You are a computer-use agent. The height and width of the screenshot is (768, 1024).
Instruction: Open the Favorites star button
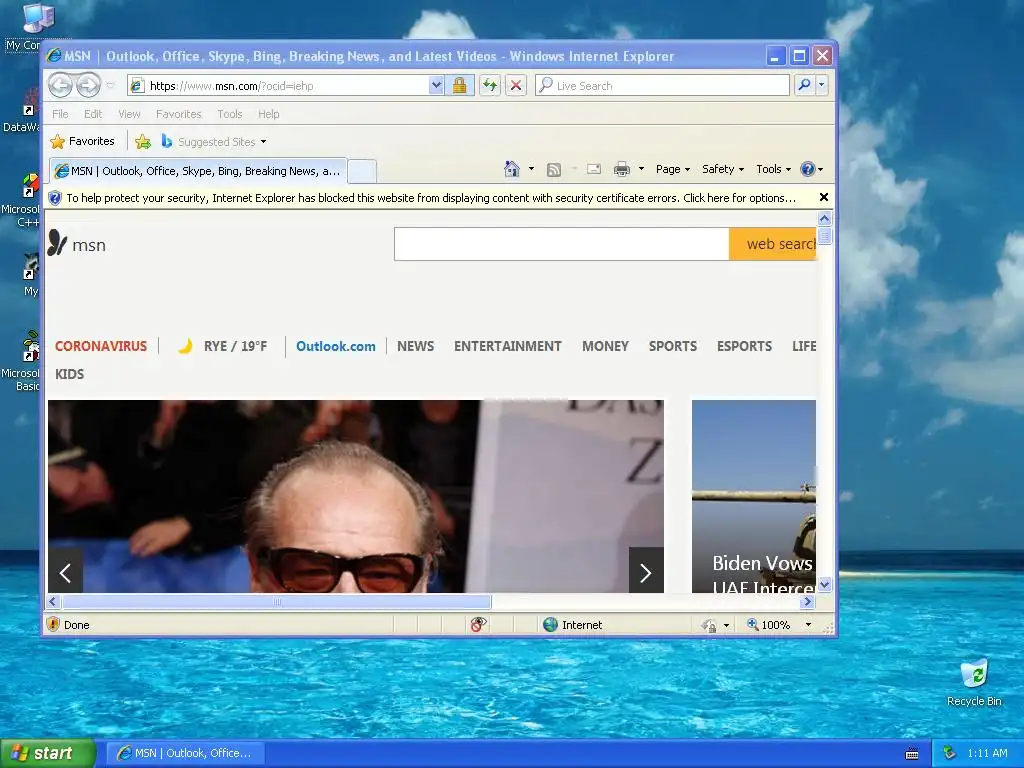coord(82,141)
